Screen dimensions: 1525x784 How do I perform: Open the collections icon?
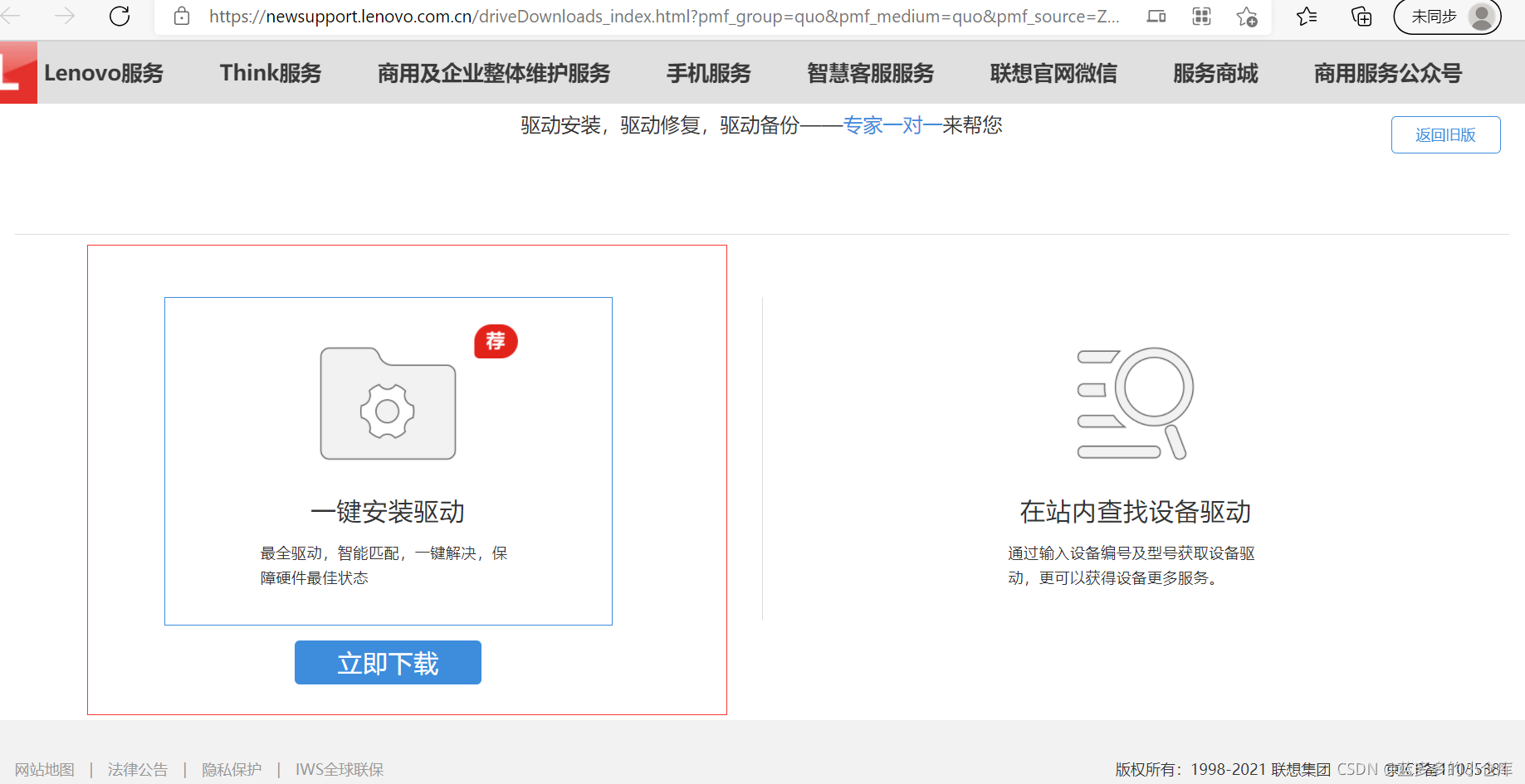(1361, 16)
